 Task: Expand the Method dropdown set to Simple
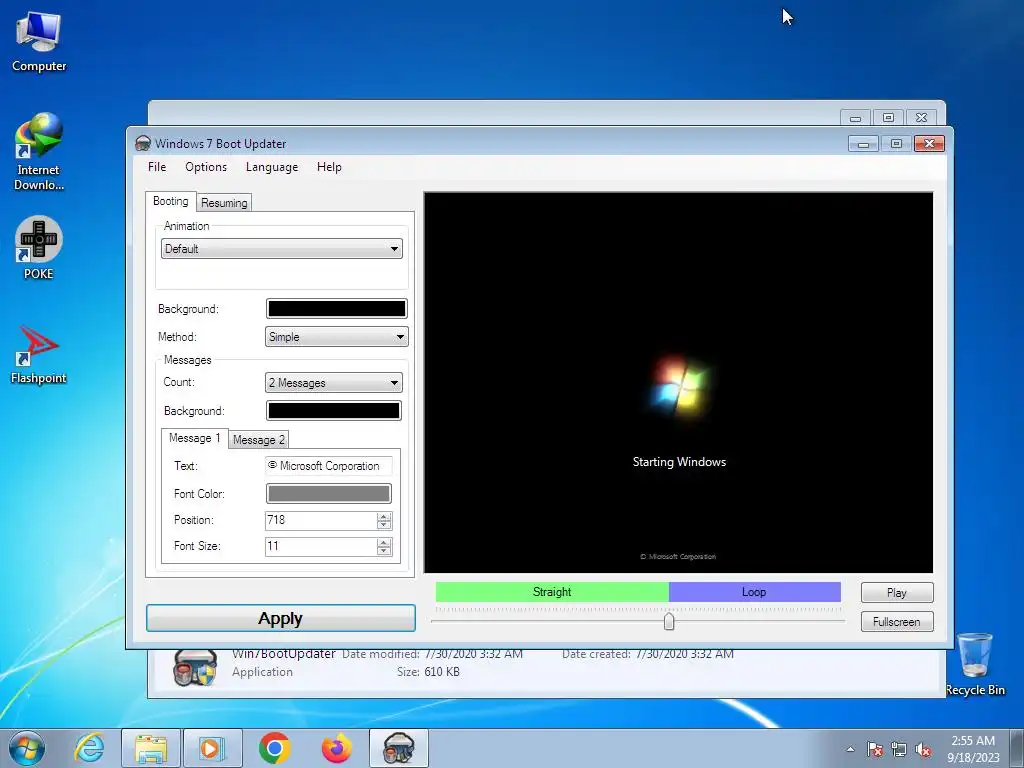[336, 336]
